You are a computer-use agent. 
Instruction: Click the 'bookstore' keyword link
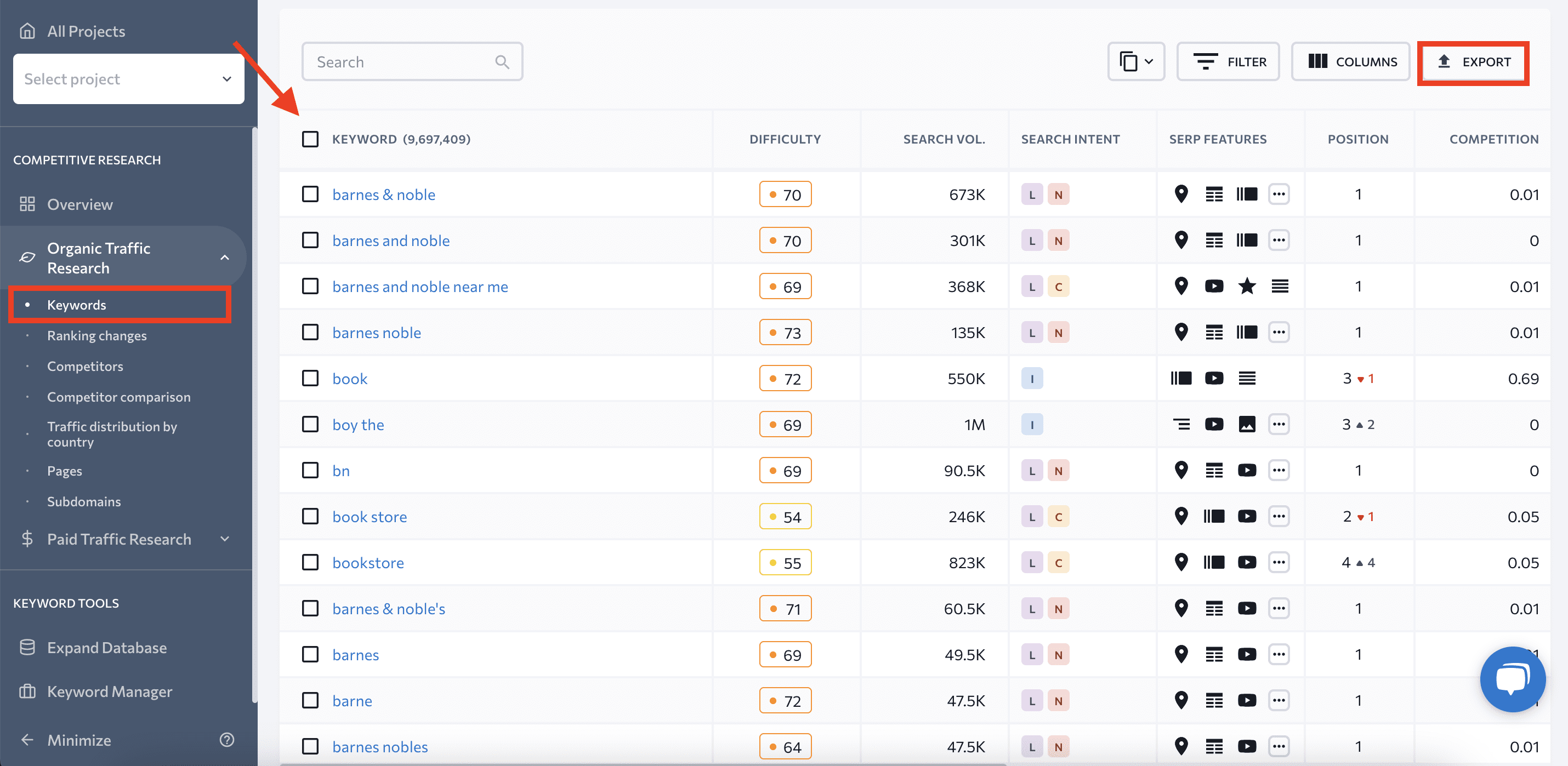(368, 562)
